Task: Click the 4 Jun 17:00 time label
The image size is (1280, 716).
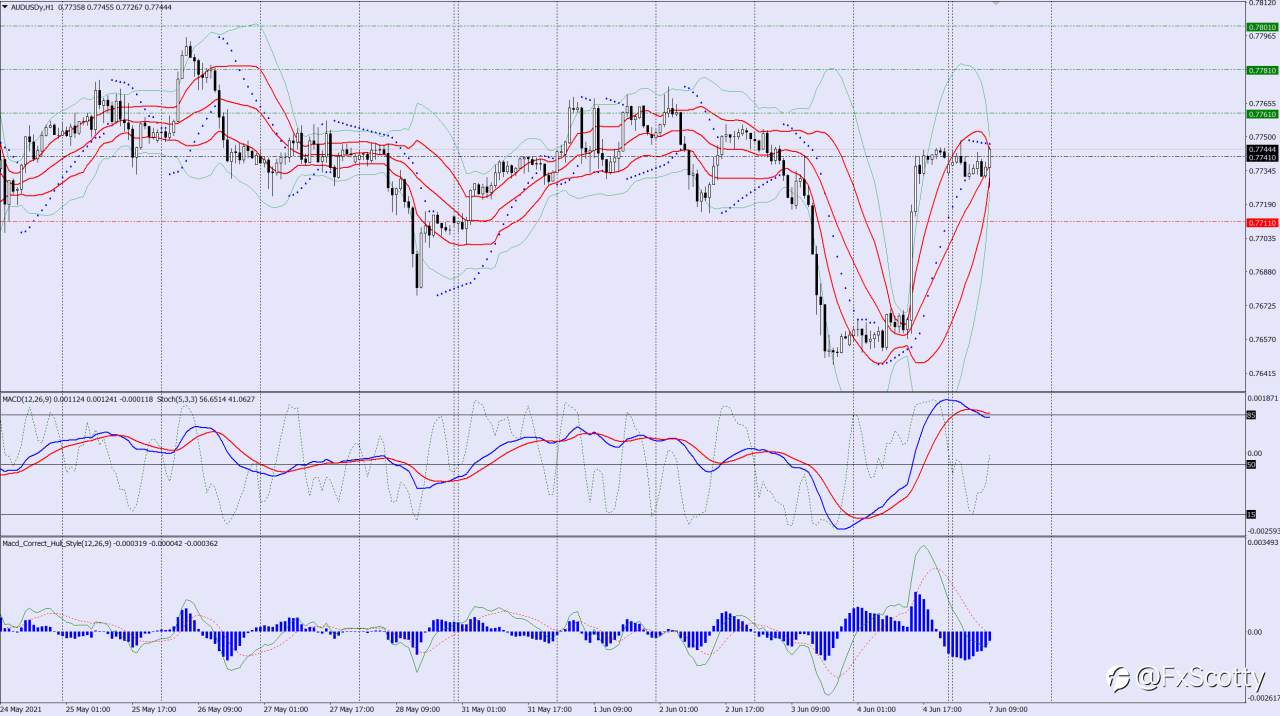Action: point(944,710)
